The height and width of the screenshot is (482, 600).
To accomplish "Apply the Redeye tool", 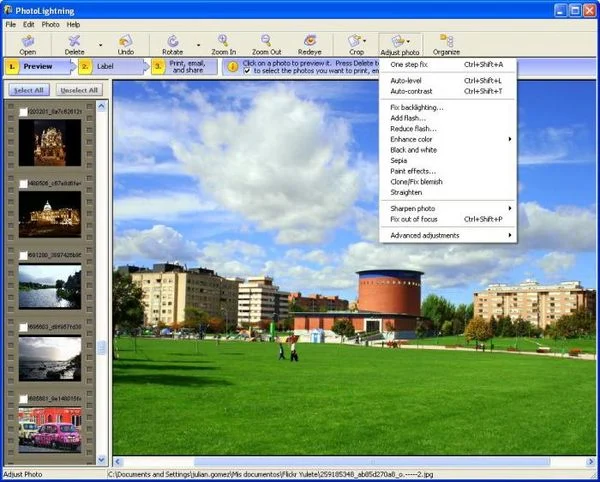I will pos(309,41).
